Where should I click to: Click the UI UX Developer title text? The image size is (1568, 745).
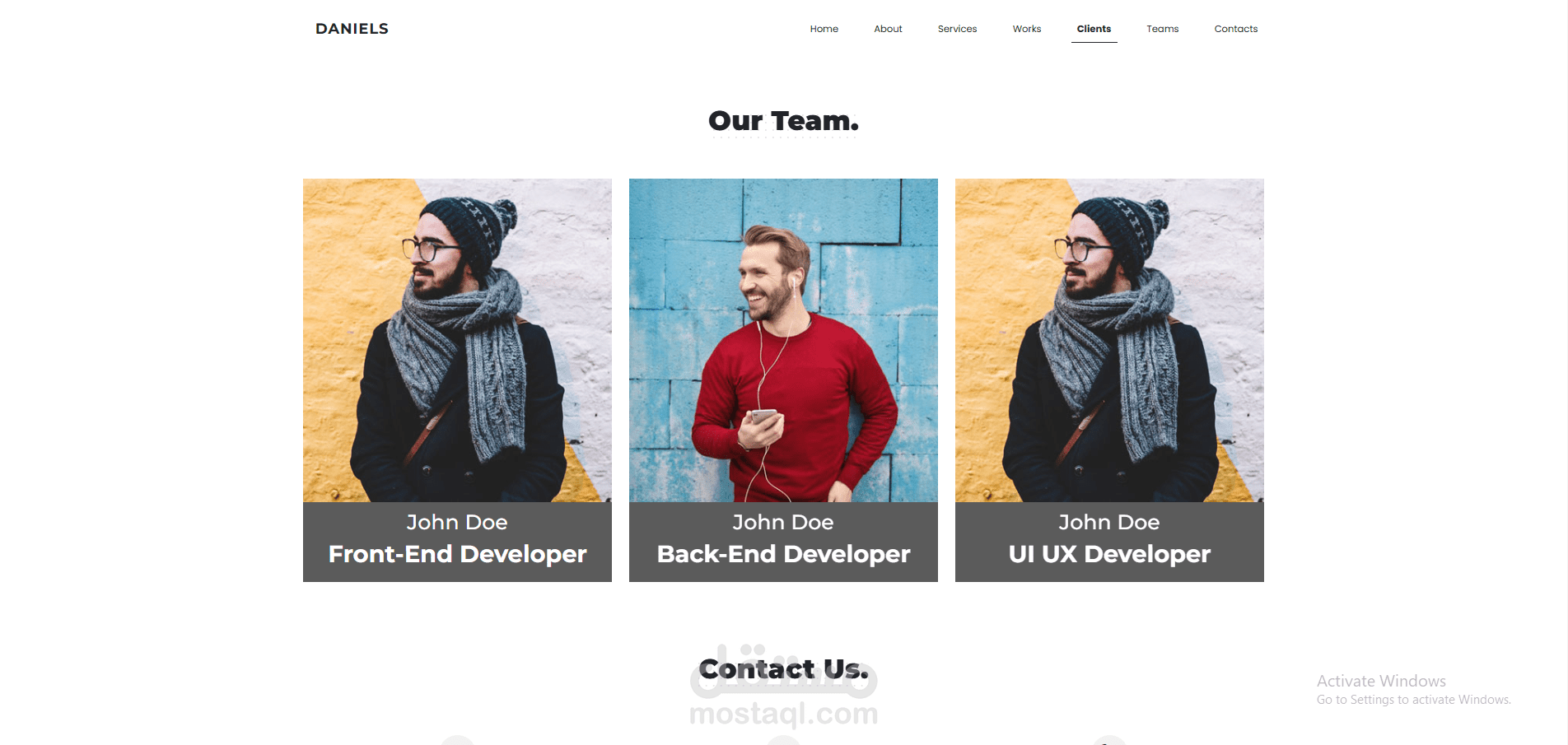(x=1109, y=554)
